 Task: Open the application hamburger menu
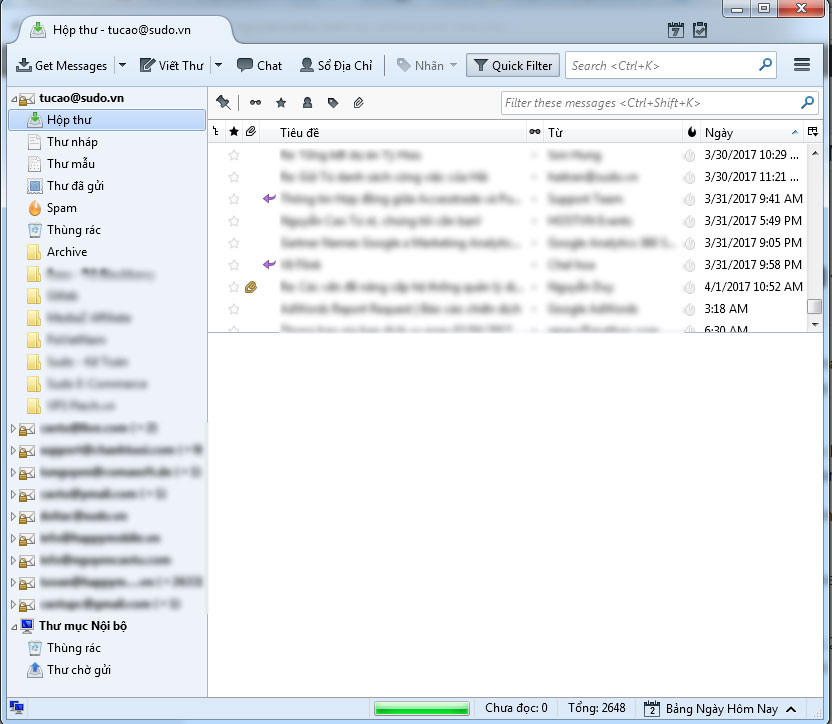802,64
